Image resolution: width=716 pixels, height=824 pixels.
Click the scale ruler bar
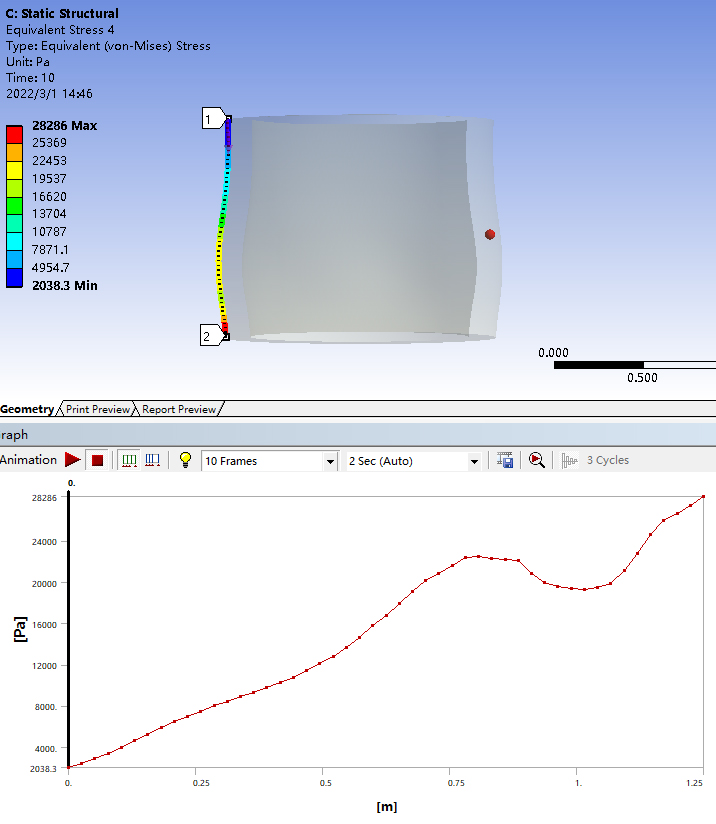pos(635,365)
